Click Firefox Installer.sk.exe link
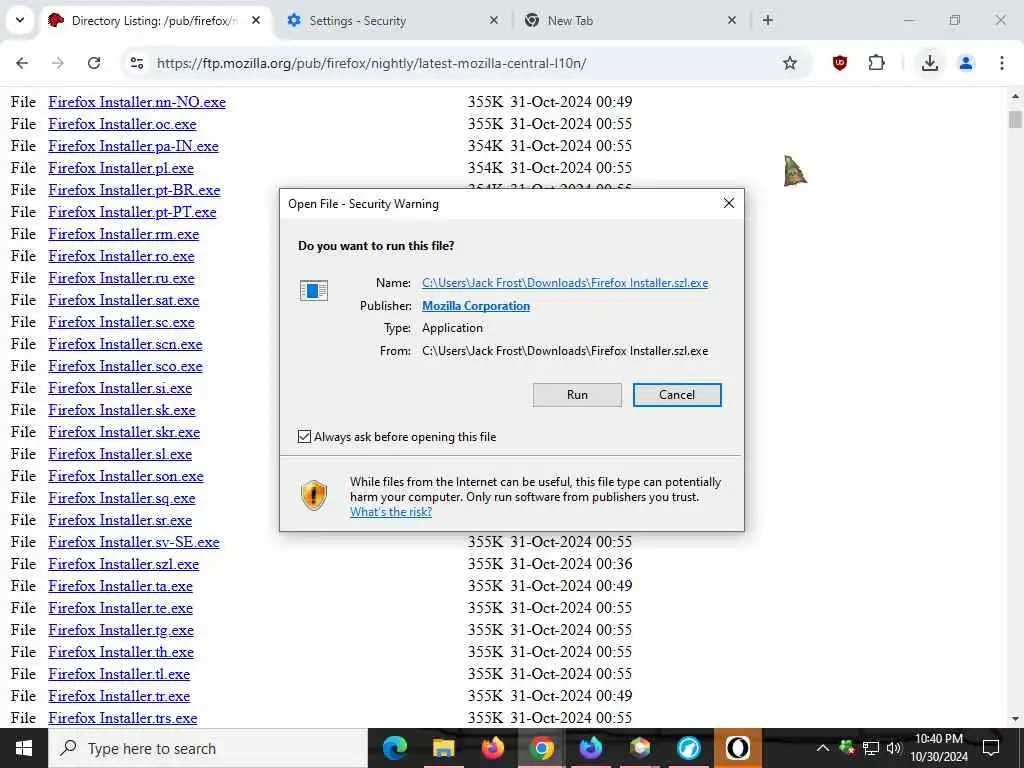Screen dimensions: 1024x768 pyautogui.click(x=122, y=410)
